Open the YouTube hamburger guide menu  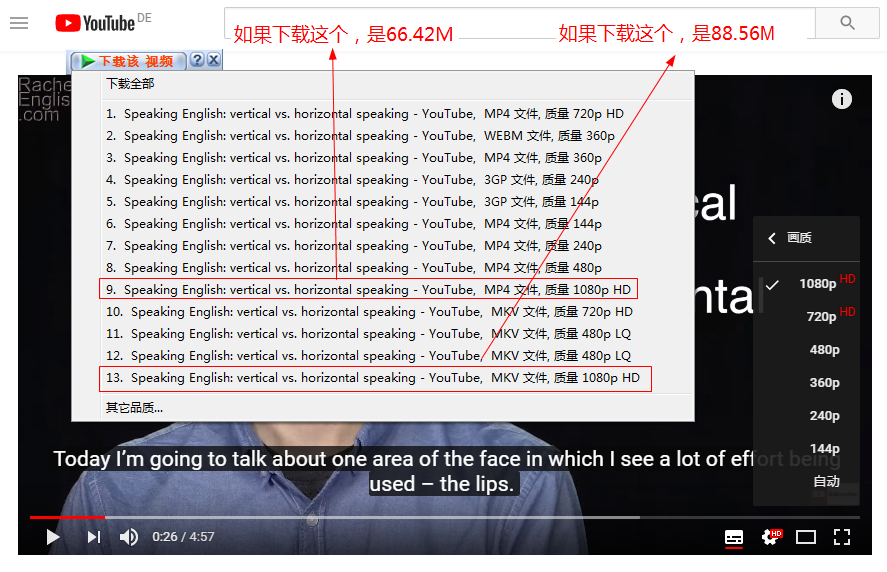19,23
